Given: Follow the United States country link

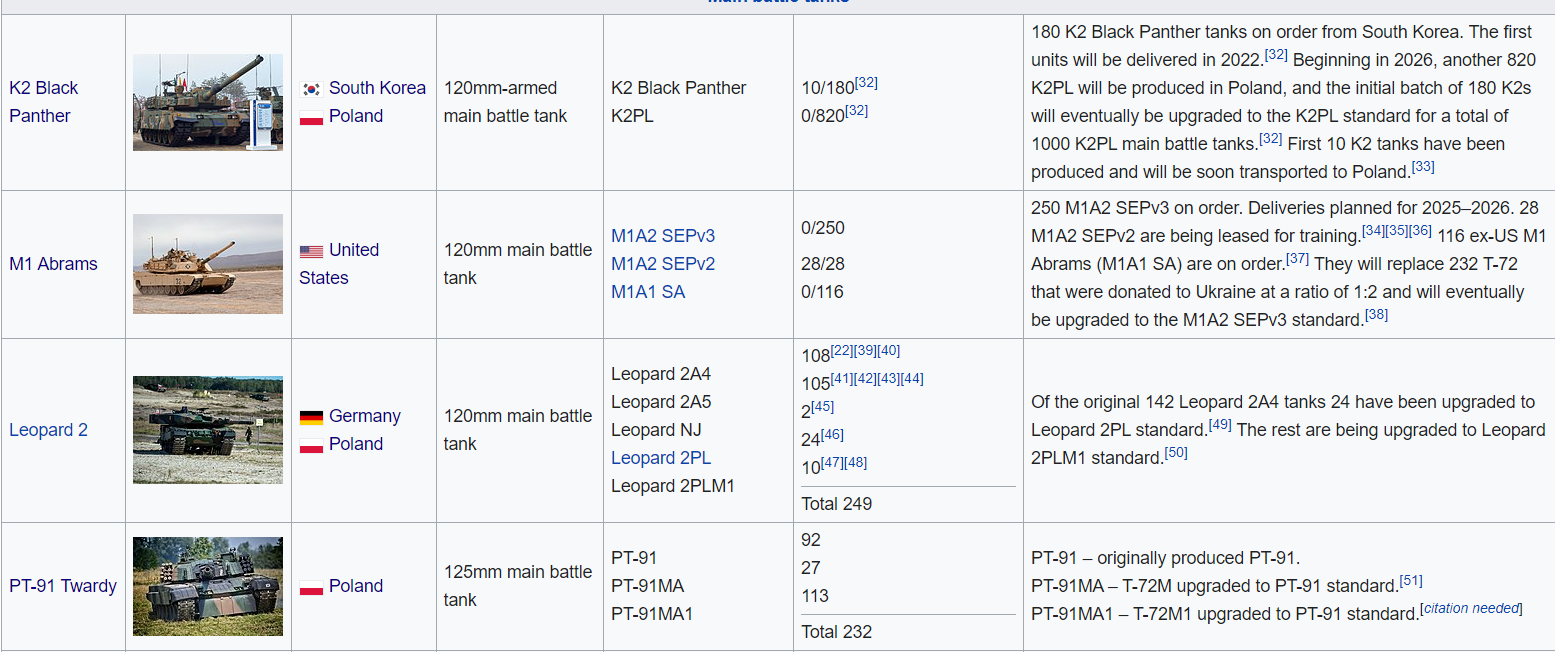Looking at the screenshot, I should pos(339,264).
